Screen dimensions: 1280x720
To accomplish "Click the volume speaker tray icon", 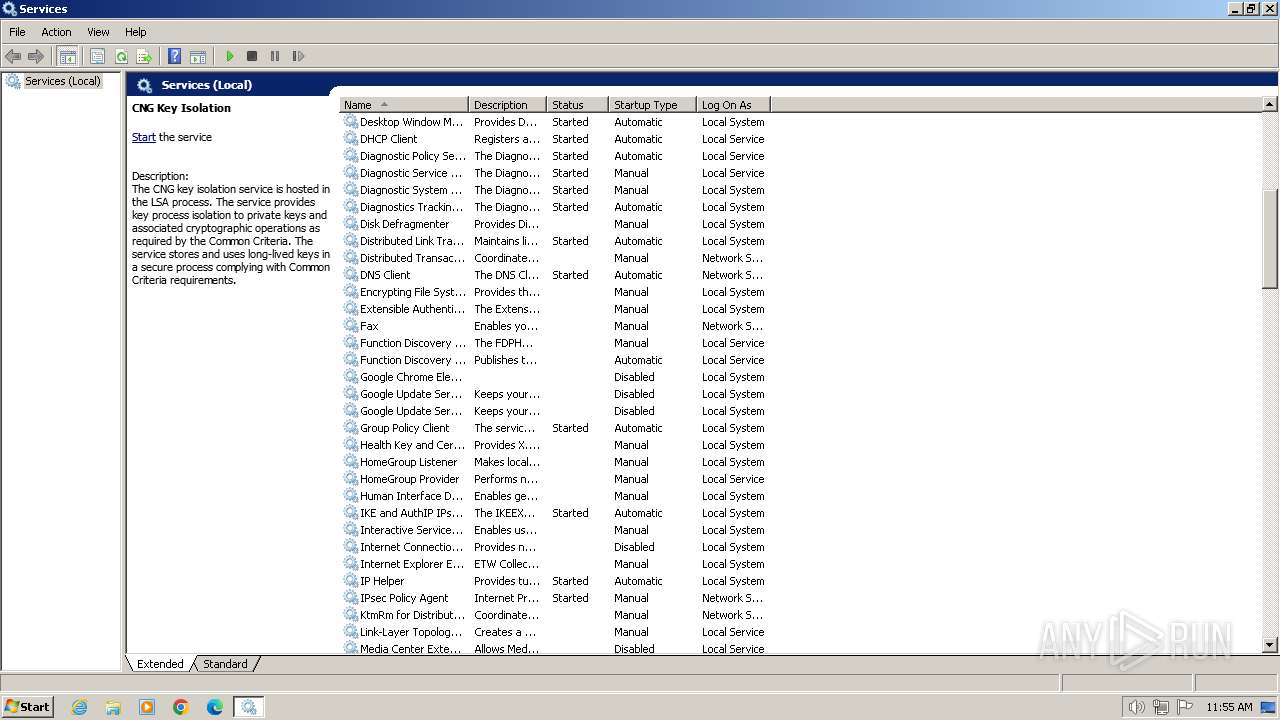I will click(x=1136, y=707).
